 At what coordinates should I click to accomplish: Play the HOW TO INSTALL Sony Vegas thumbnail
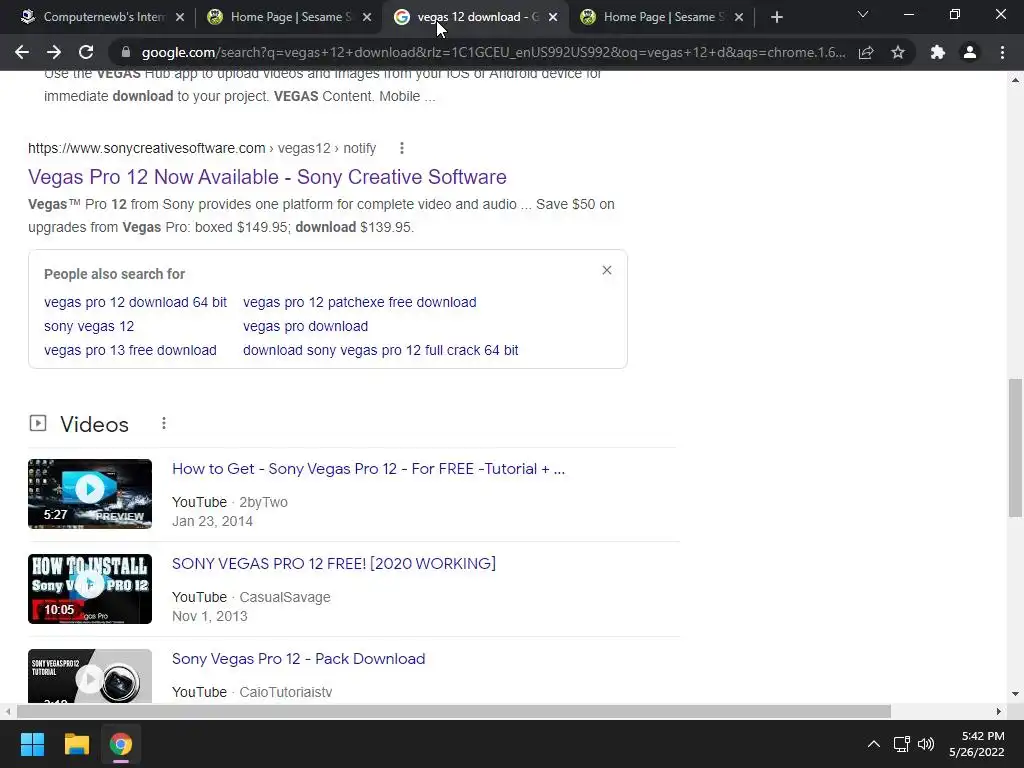point(90,589)
